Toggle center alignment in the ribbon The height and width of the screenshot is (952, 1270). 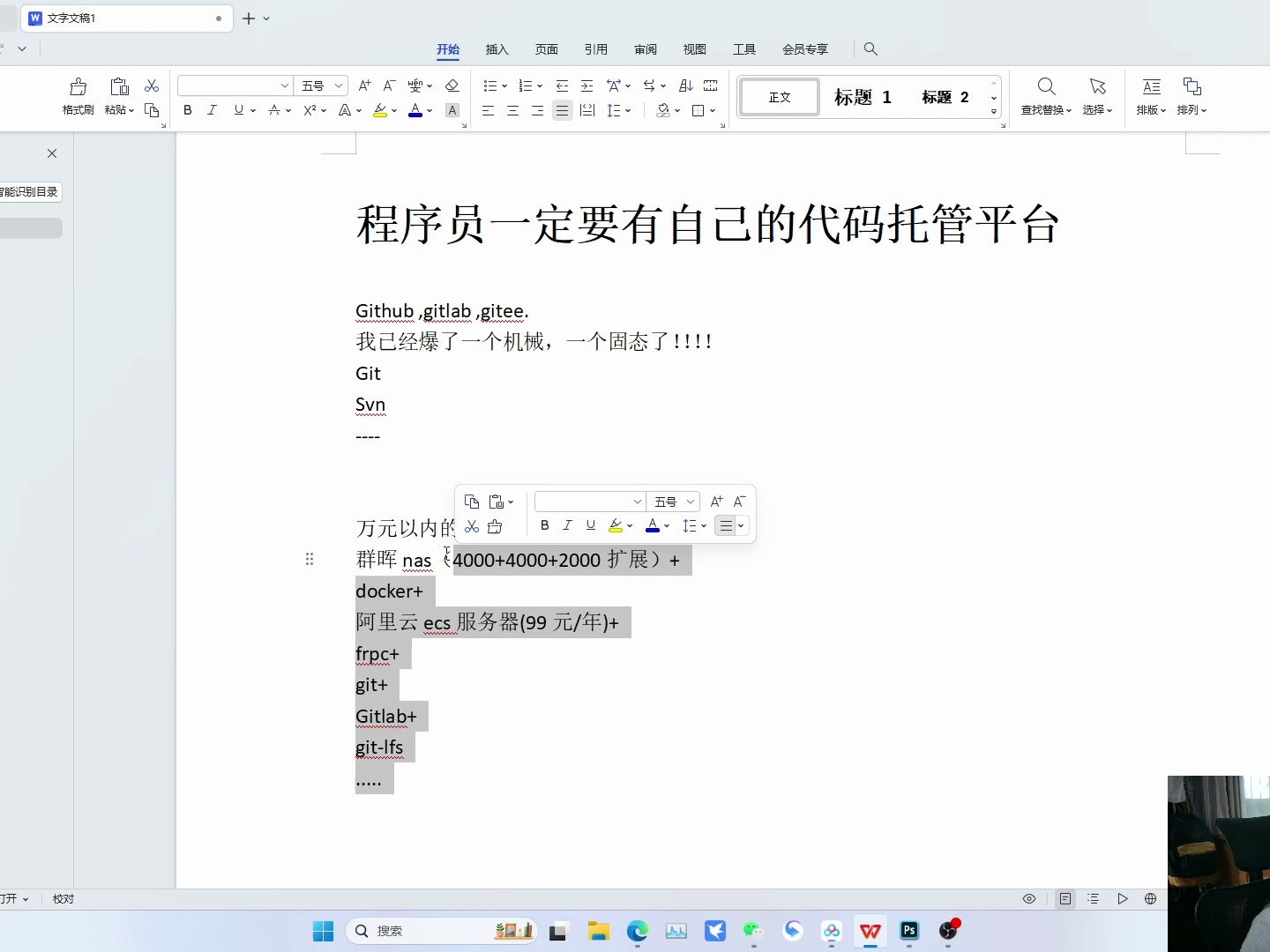[x=512, y=110]
